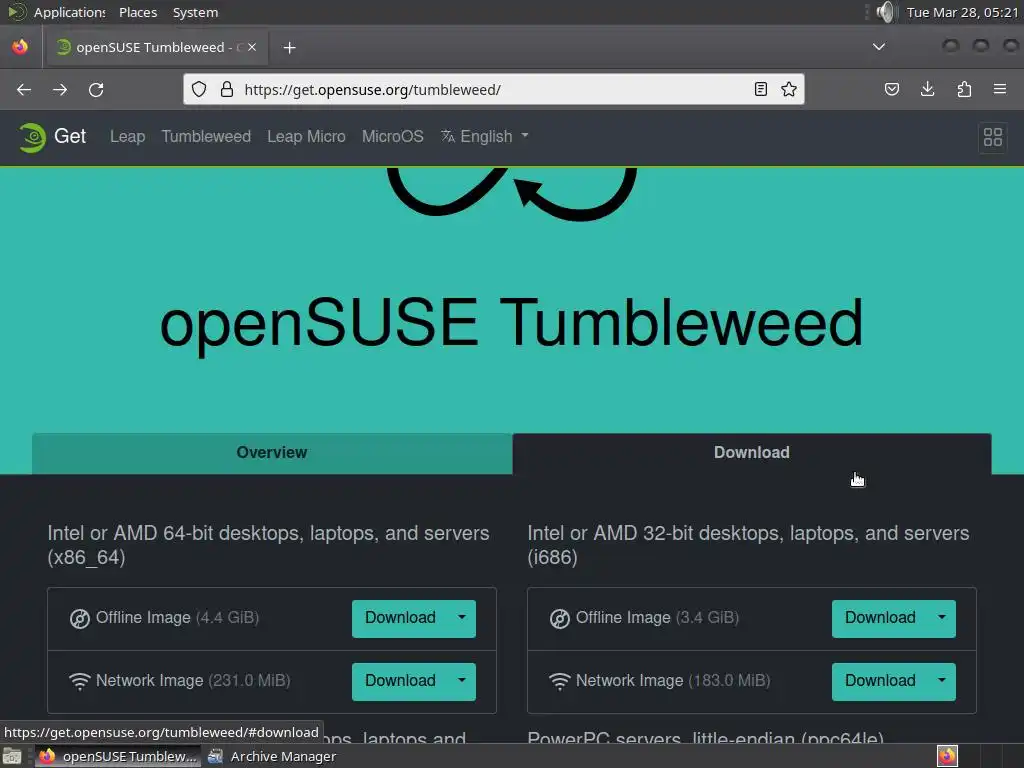Bookmark this page with the star

click(x=789, y=89)
